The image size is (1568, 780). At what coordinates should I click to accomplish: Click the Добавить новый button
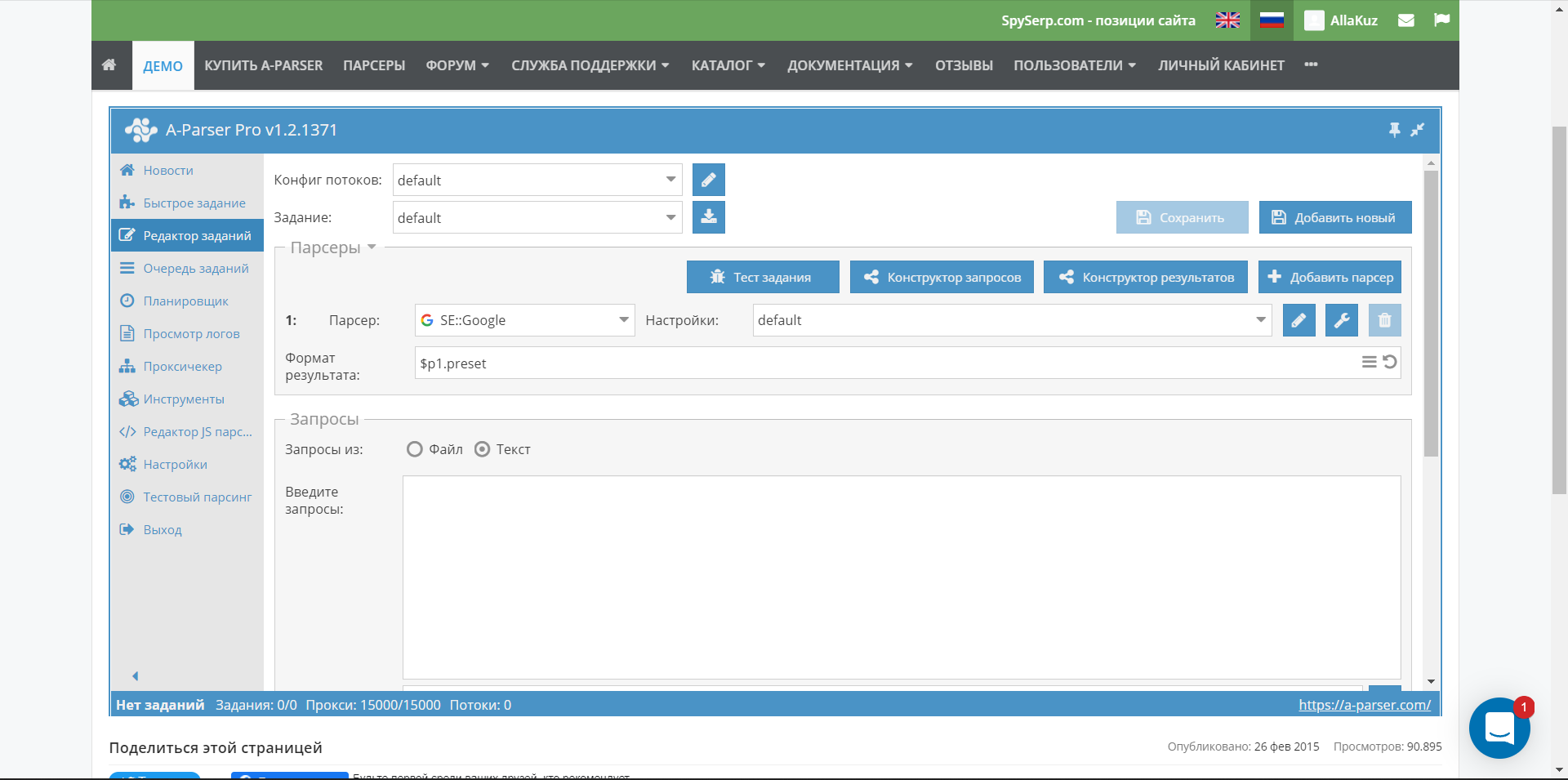point(1335,217)
